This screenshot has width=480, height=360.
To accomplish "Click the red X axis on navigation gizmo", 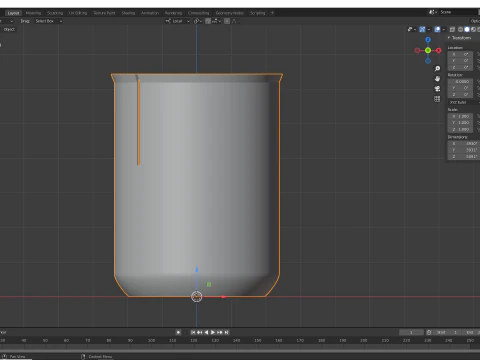I will point(439,50).
